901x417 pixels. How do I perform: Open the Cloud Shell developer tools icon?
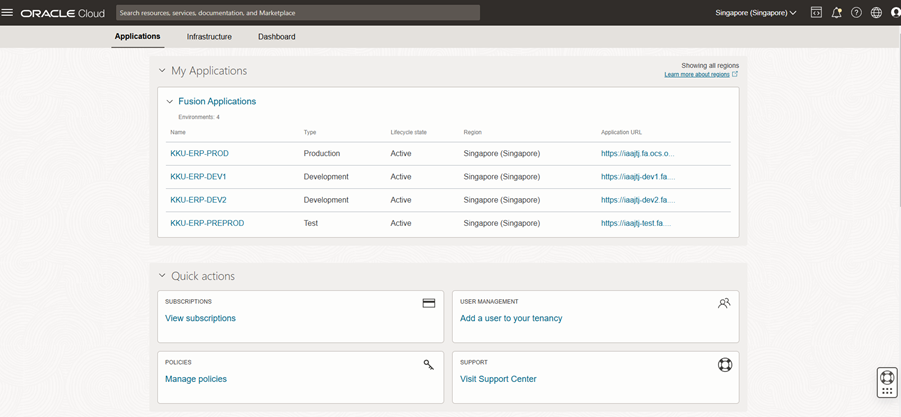[816, 13]
